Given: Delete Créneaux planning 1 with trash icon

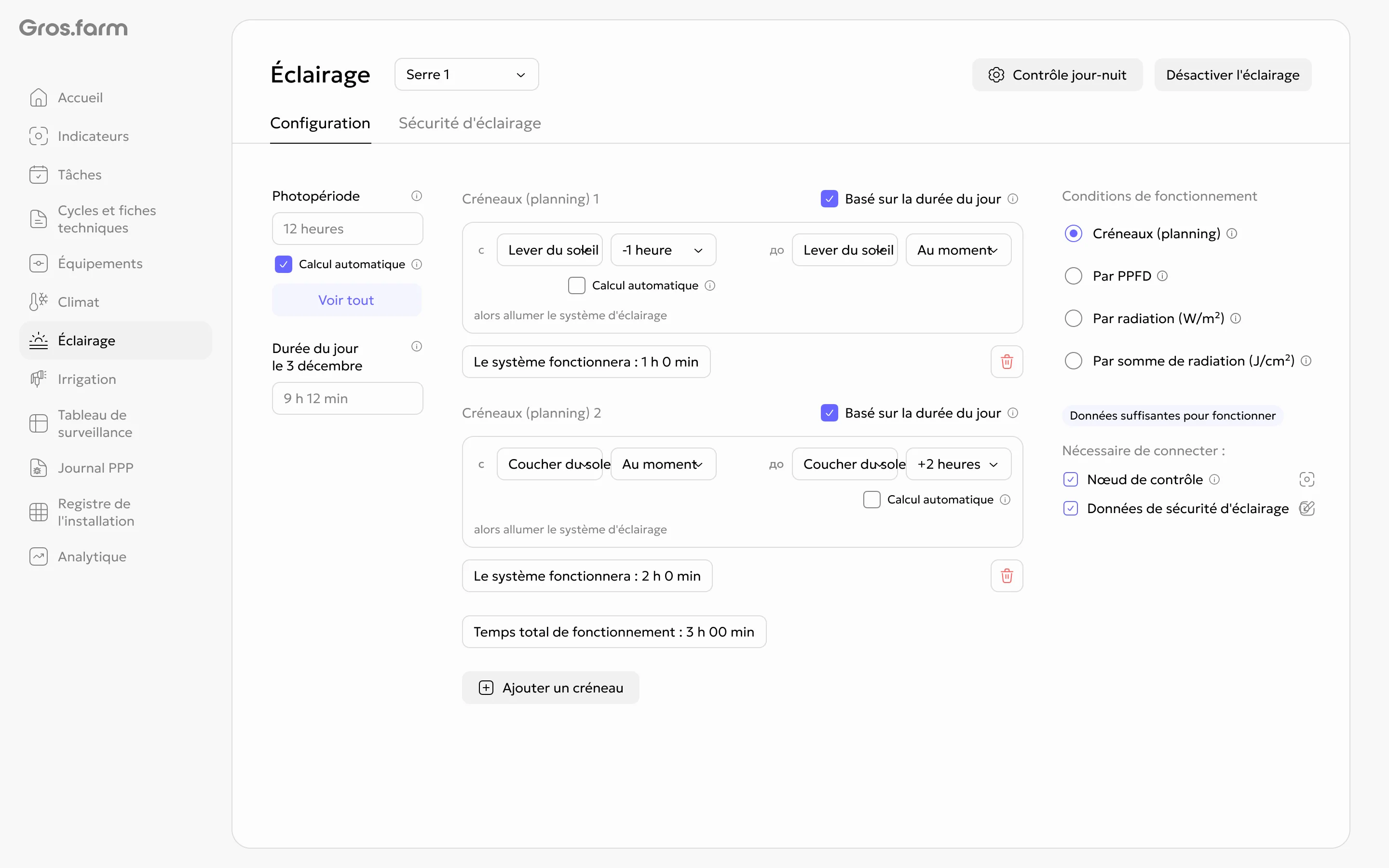Looking at the screenshot, I should tap(1007, 362).
